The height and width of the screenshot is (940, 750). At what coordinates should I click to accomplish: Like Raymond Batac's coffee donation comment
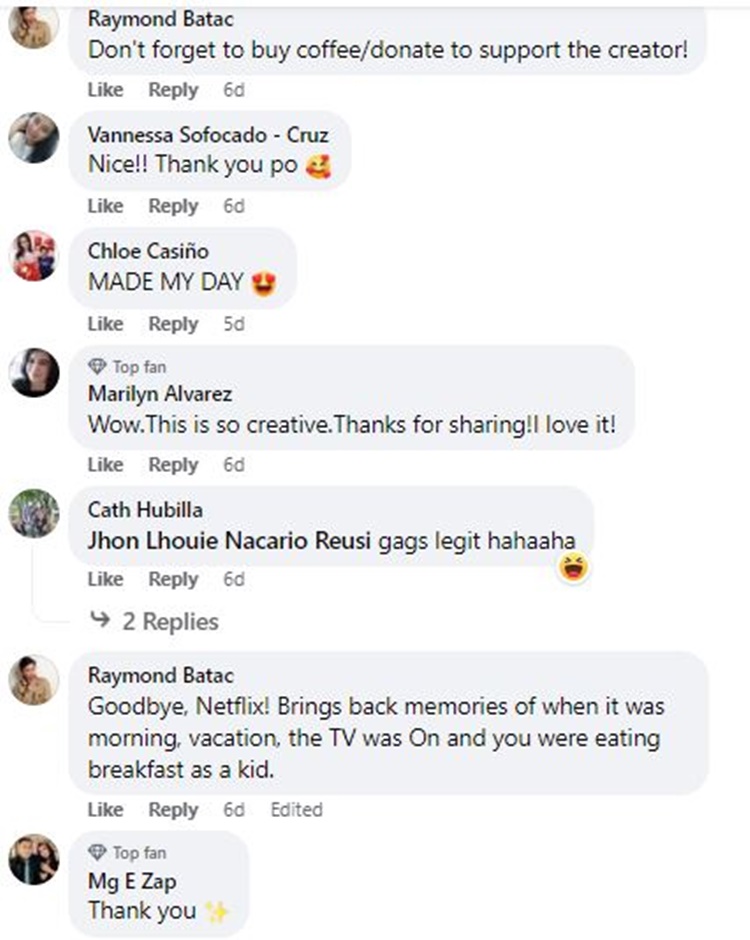pyautogui.click(x=105, y=90)
